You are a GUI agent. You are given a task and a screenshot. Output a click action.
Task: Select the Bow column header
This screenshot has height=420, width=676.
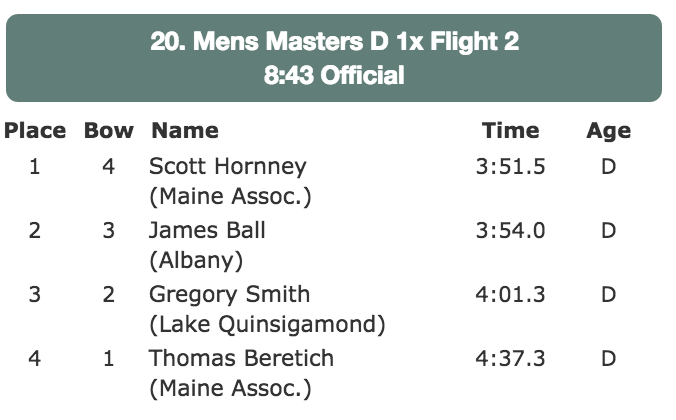coord(109,130)
